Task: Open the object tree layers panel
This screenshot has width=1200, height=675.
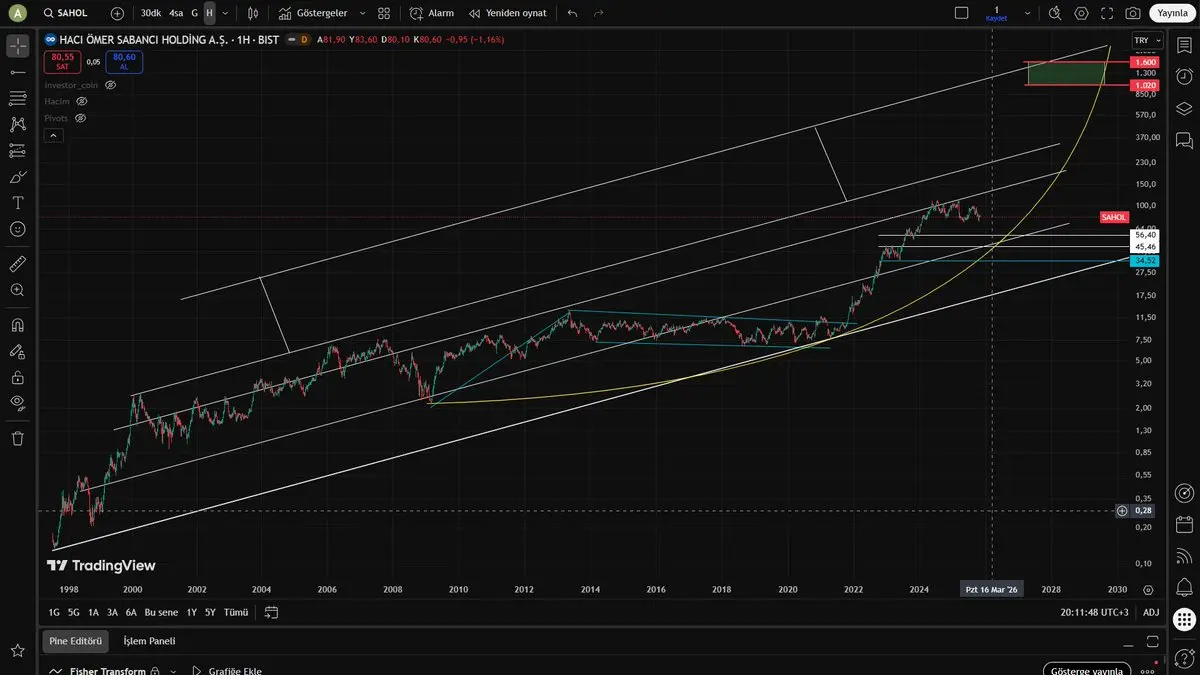Action: click(1184, 108)
